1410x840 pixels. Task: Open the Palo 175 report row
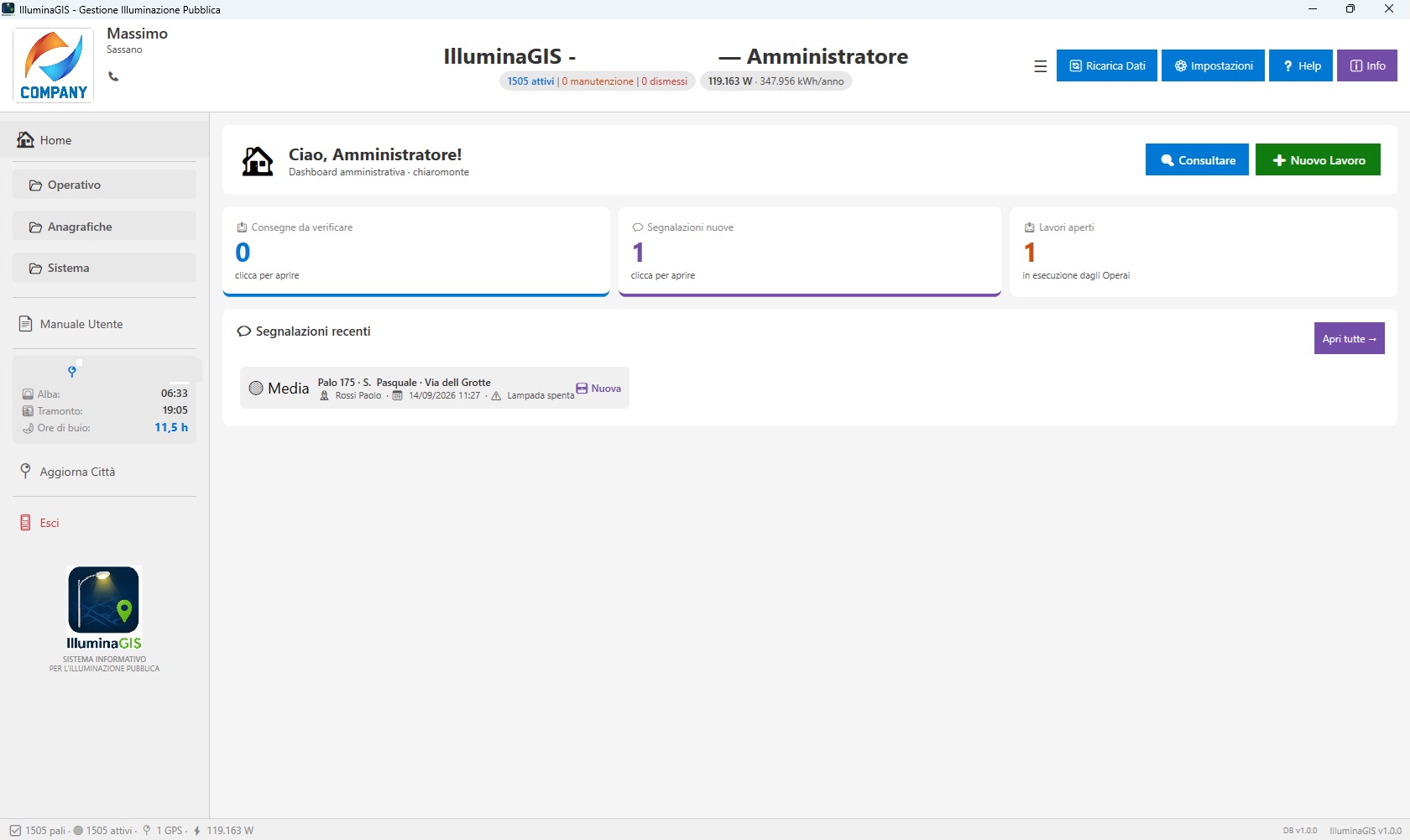point(435,388)
